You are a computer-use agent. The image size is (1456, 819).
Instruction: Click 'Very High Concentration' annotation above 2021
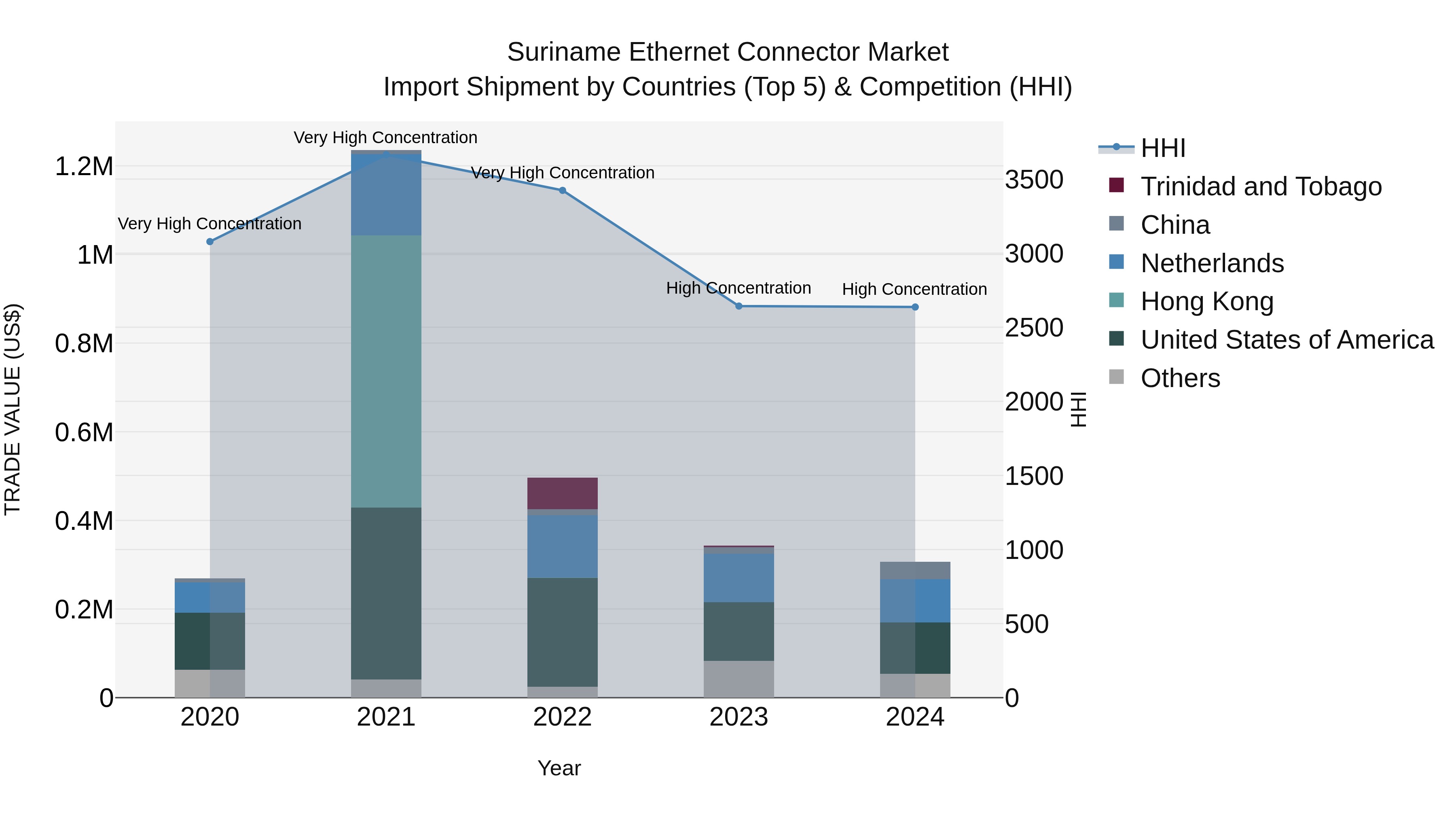pyautogui.click(x=385, y=138)
